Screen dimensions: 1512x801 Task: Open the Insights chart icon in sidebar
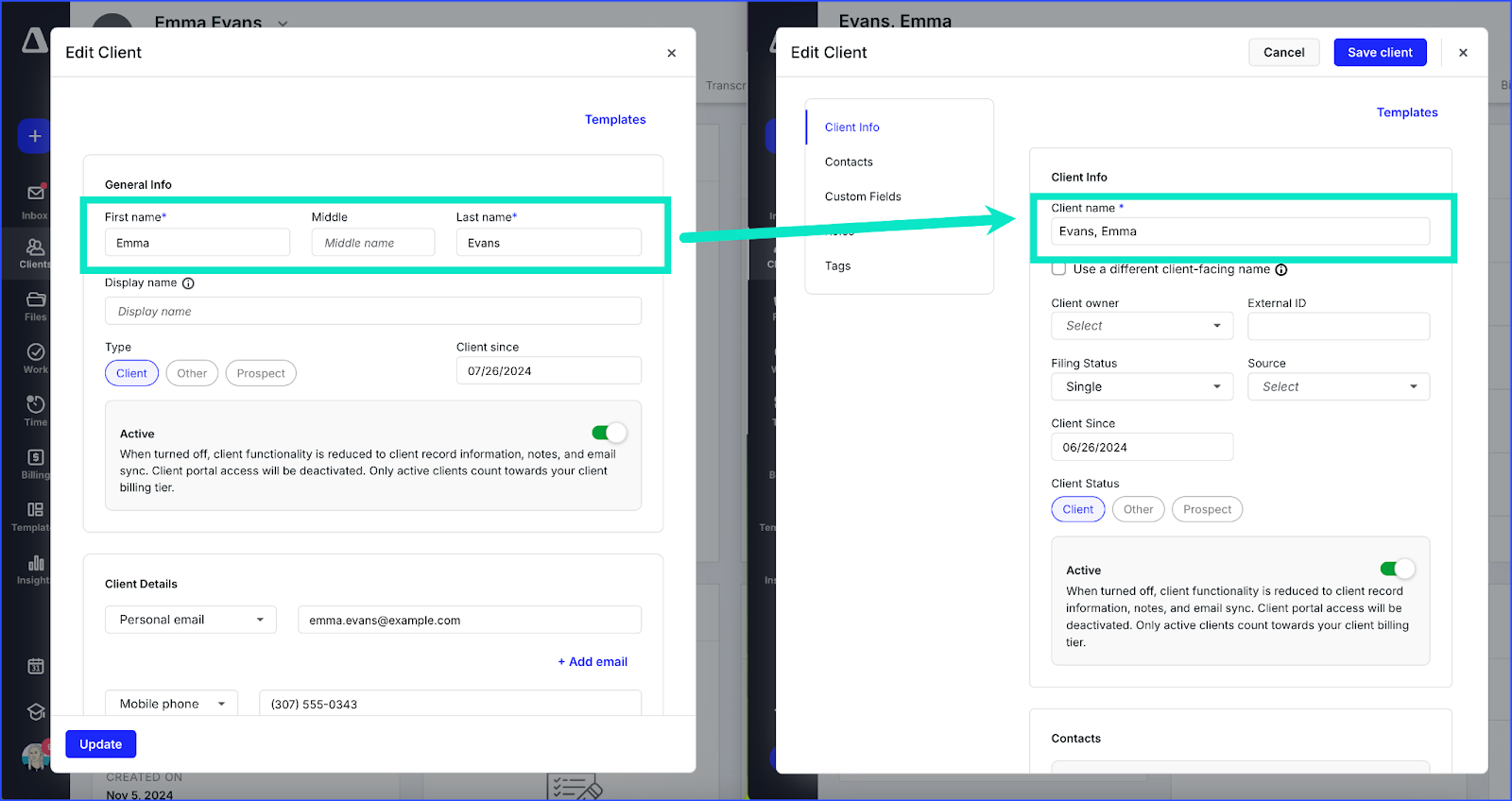[x=35, y=564]
